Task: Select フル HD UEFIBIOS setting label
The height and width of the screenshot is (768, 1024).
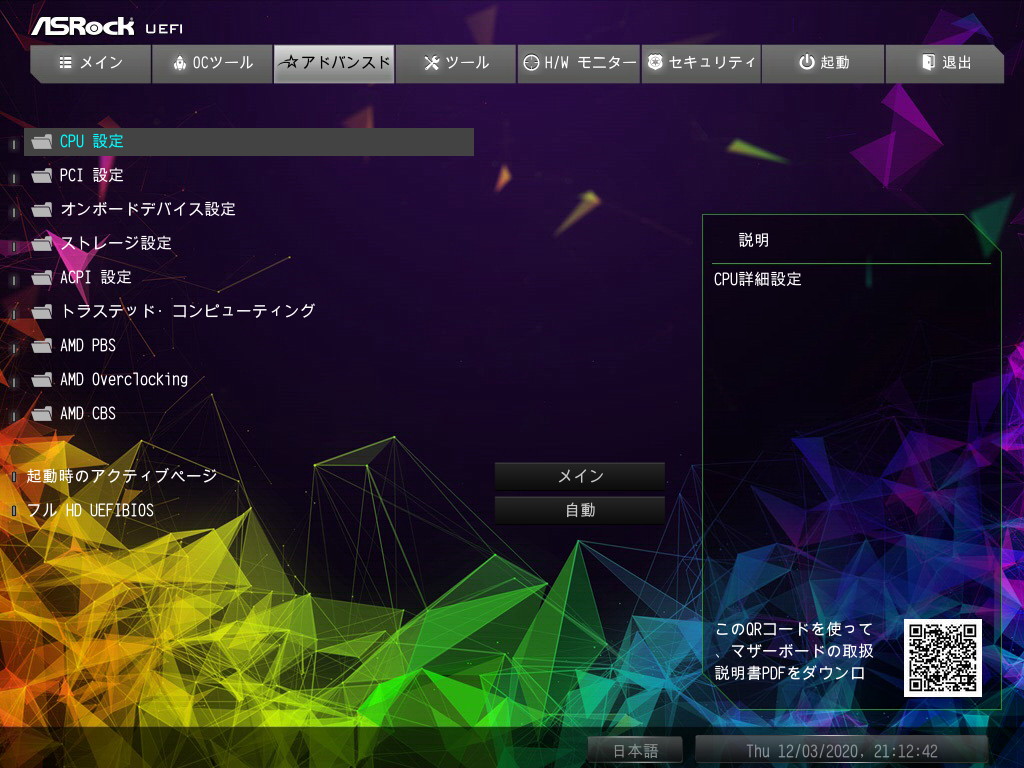Action: [x=90, y=510]
